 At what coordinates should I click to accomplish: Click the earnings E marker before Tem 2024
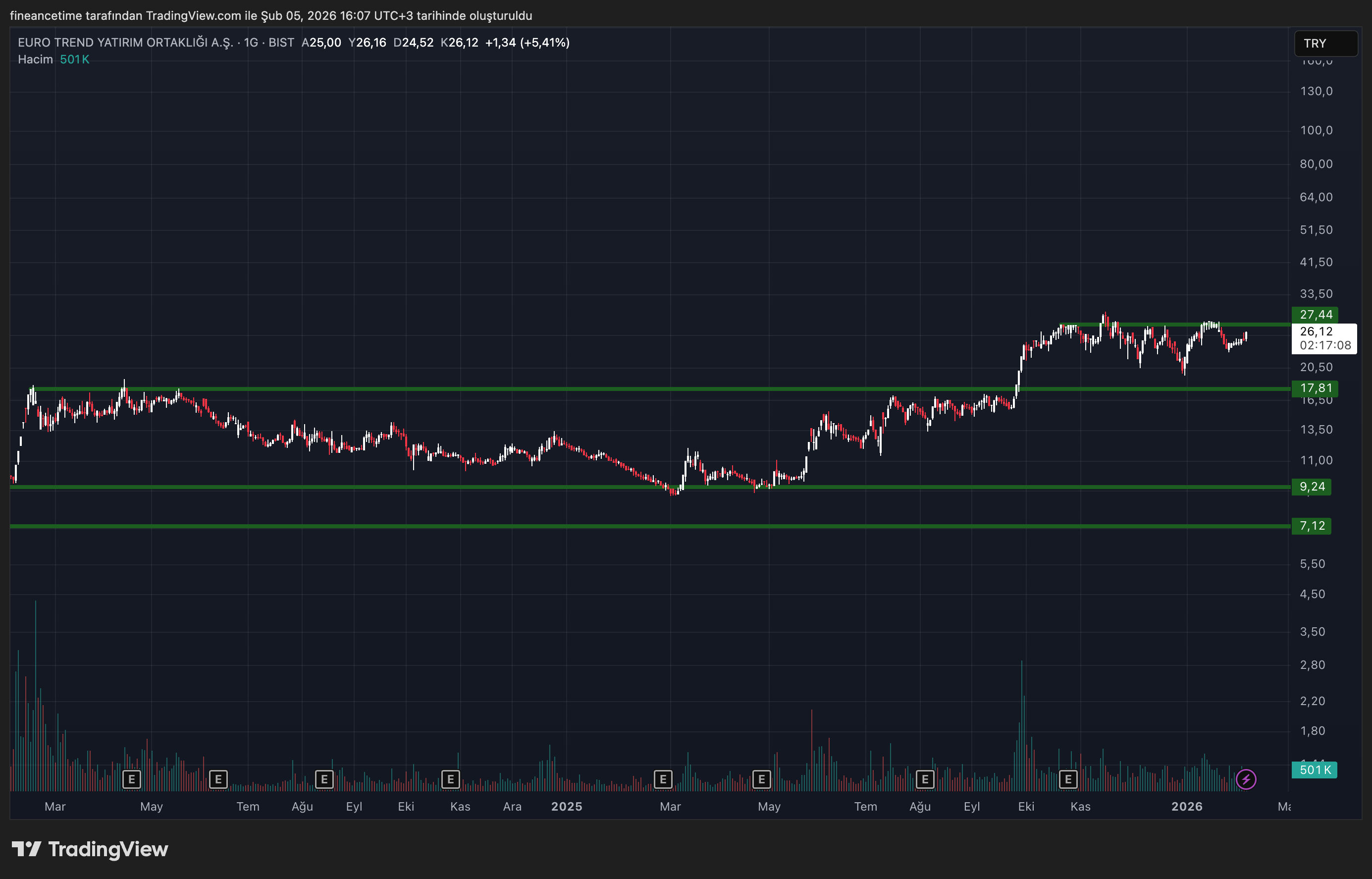pos(218,779)
